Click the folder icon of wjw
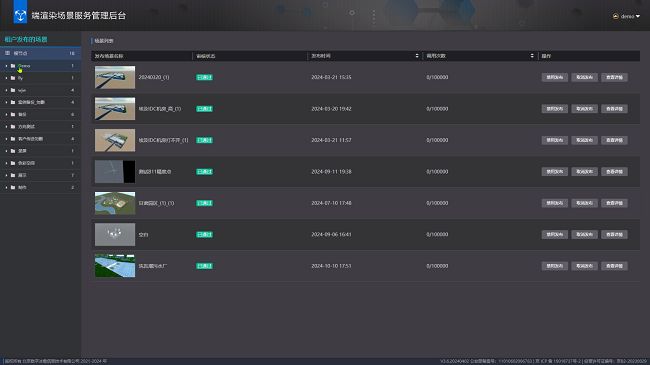 coord(13,90)
